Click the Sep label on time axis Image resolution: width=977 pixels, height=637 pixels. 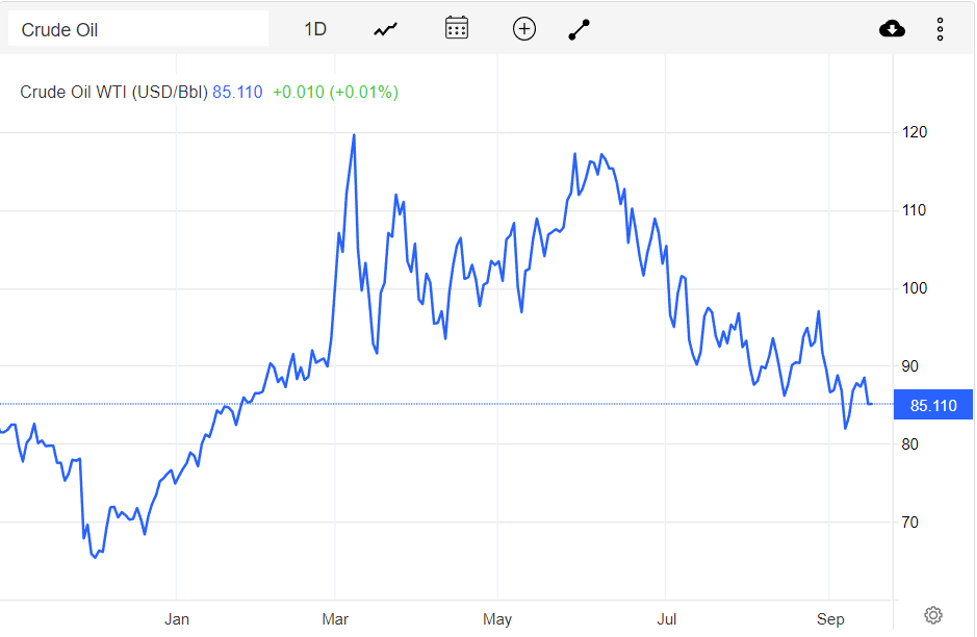pyautogui.click(x=830, y=619)
